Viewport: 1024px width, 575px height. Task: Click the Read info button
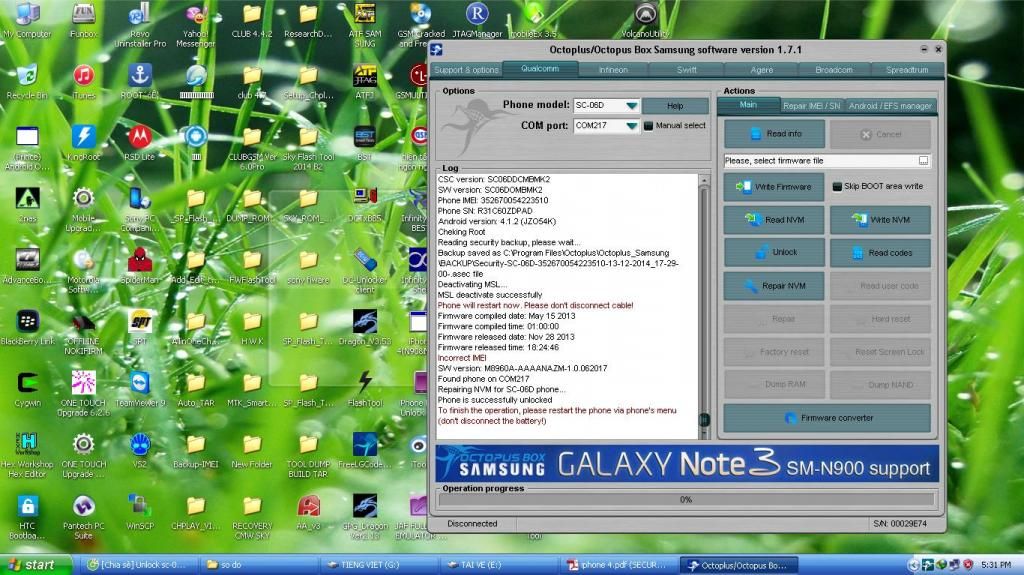coord(775,134)
